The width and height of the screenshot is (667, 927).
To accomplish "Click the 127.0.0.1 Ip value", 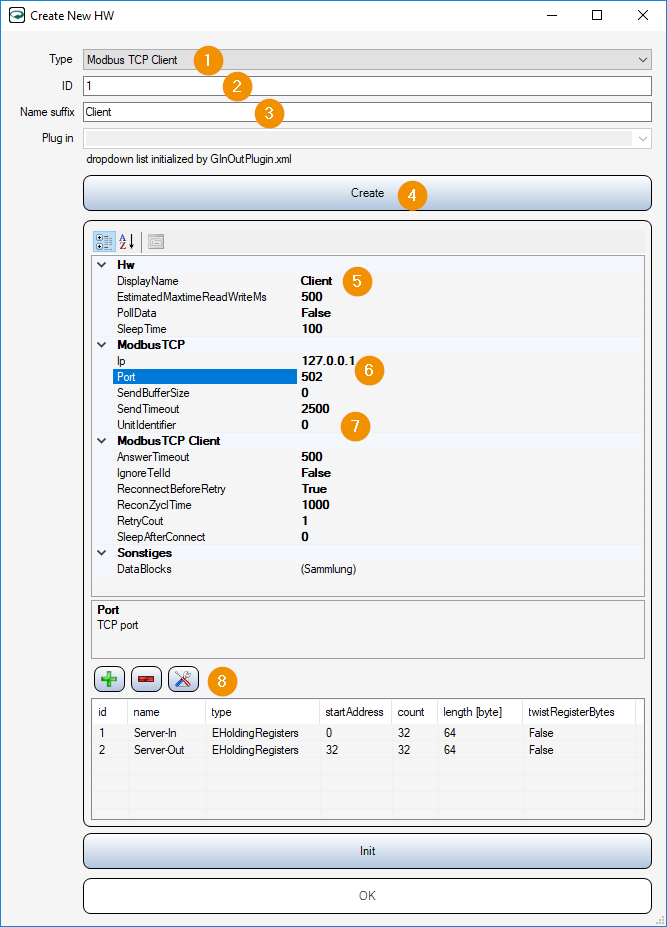I will [328, 361].
